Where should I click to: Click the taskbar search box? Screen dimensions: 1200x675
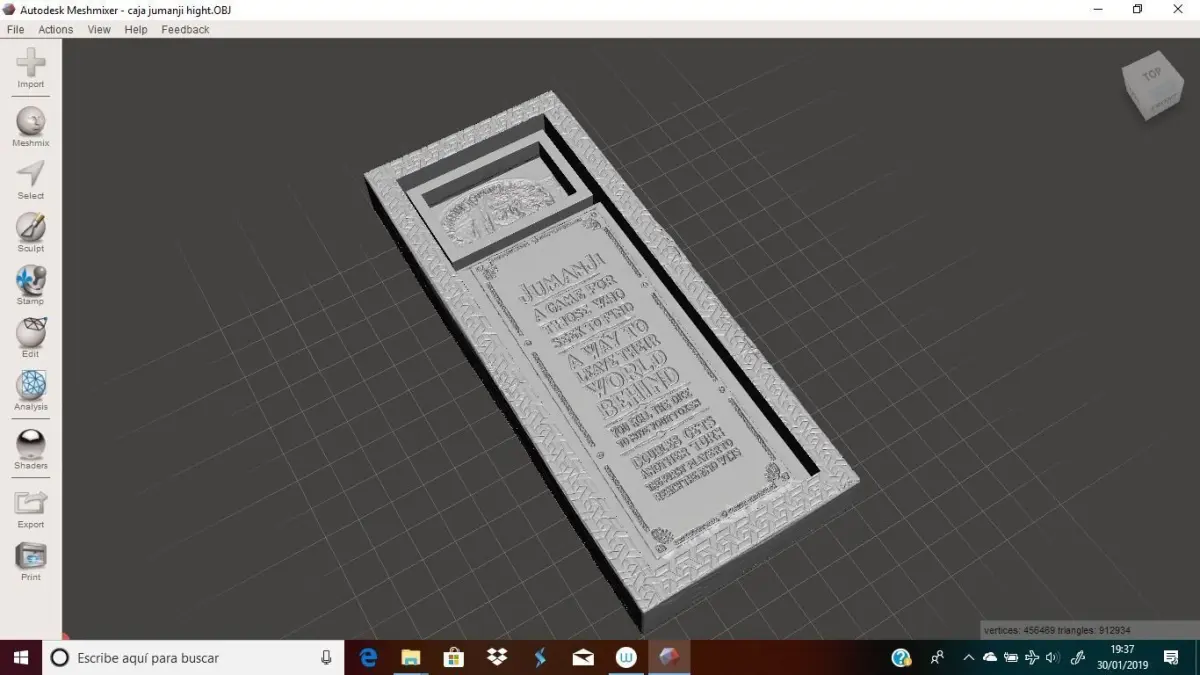pos(193,657)
